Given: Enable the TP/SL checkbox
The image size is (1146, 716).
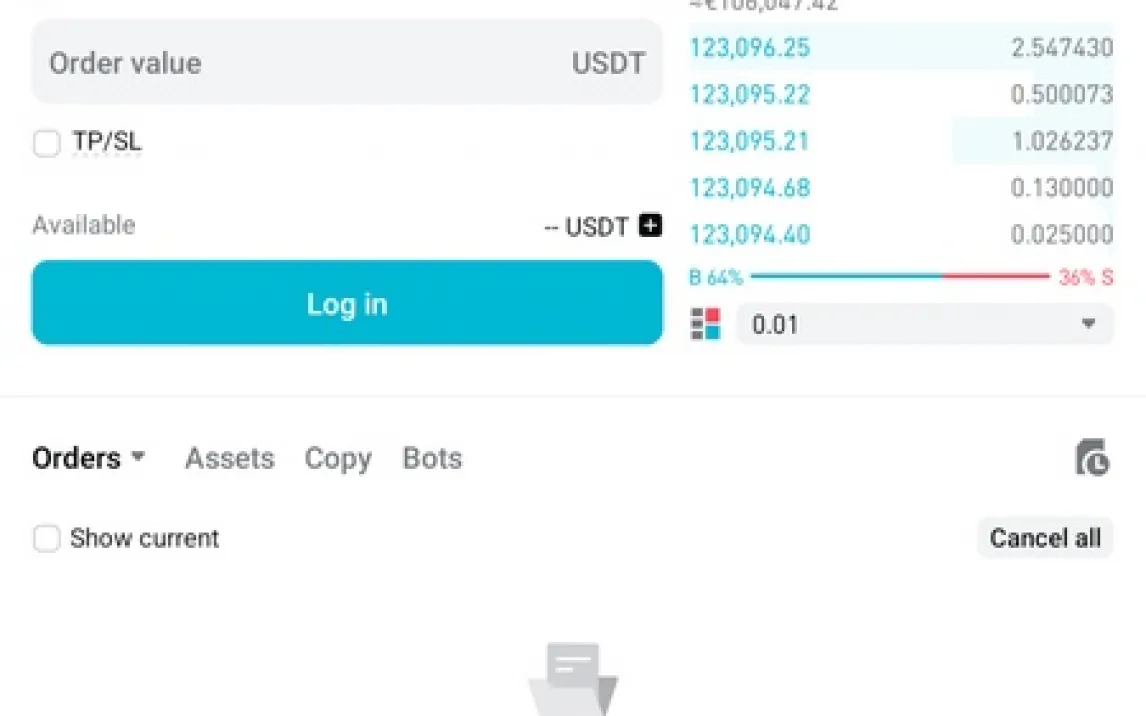Looking at the screenshot, I should pyautogui.click(x=47, y=143).
